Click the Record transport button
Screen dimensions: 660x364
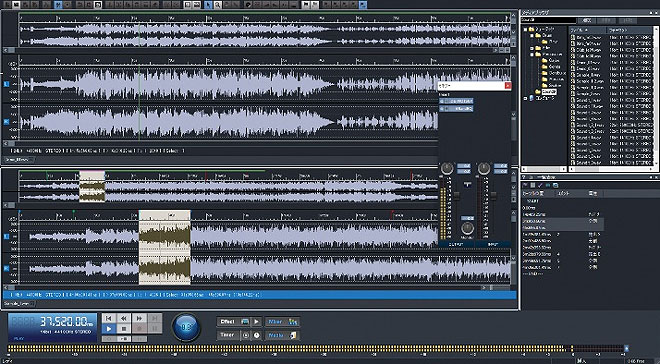pyautogui.click(x=139, y=329)
